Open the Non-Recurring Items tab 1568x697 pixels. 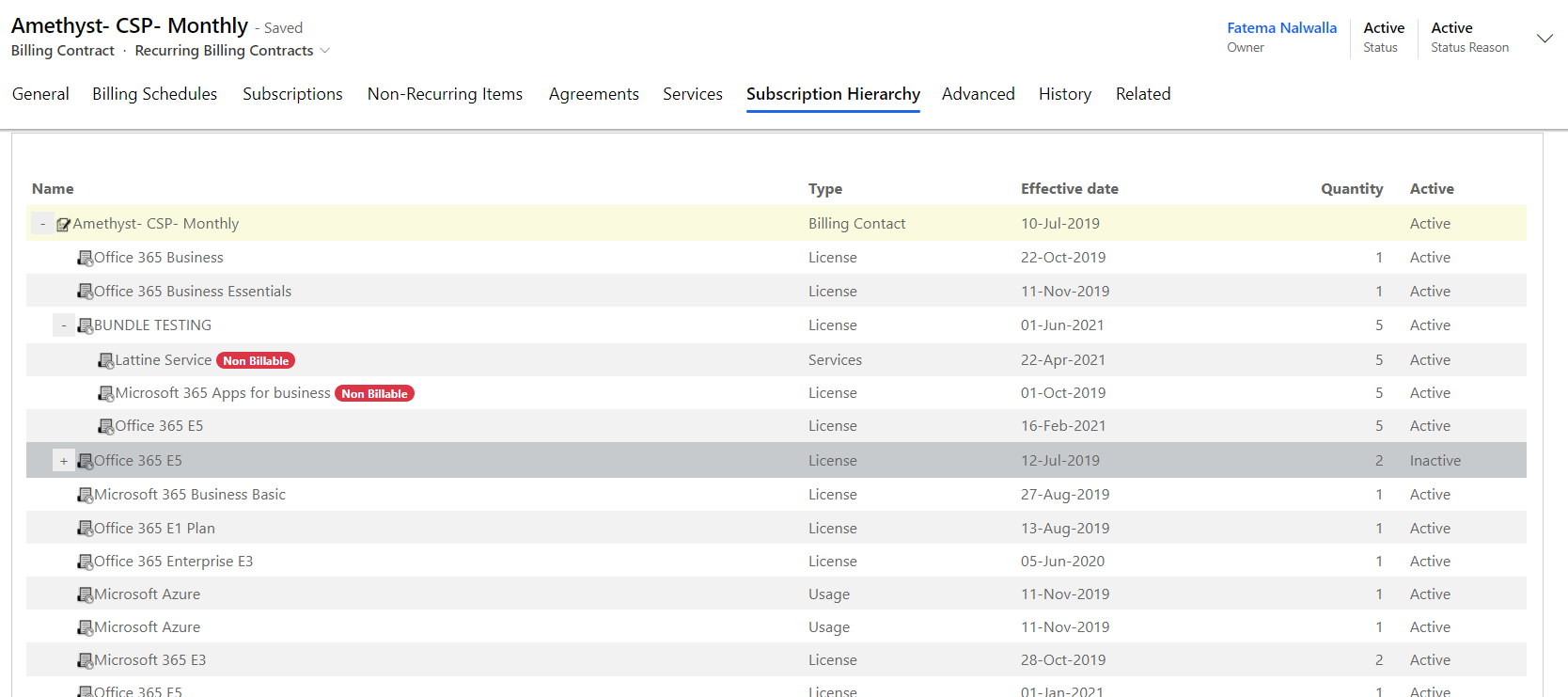tap(445, 94)
